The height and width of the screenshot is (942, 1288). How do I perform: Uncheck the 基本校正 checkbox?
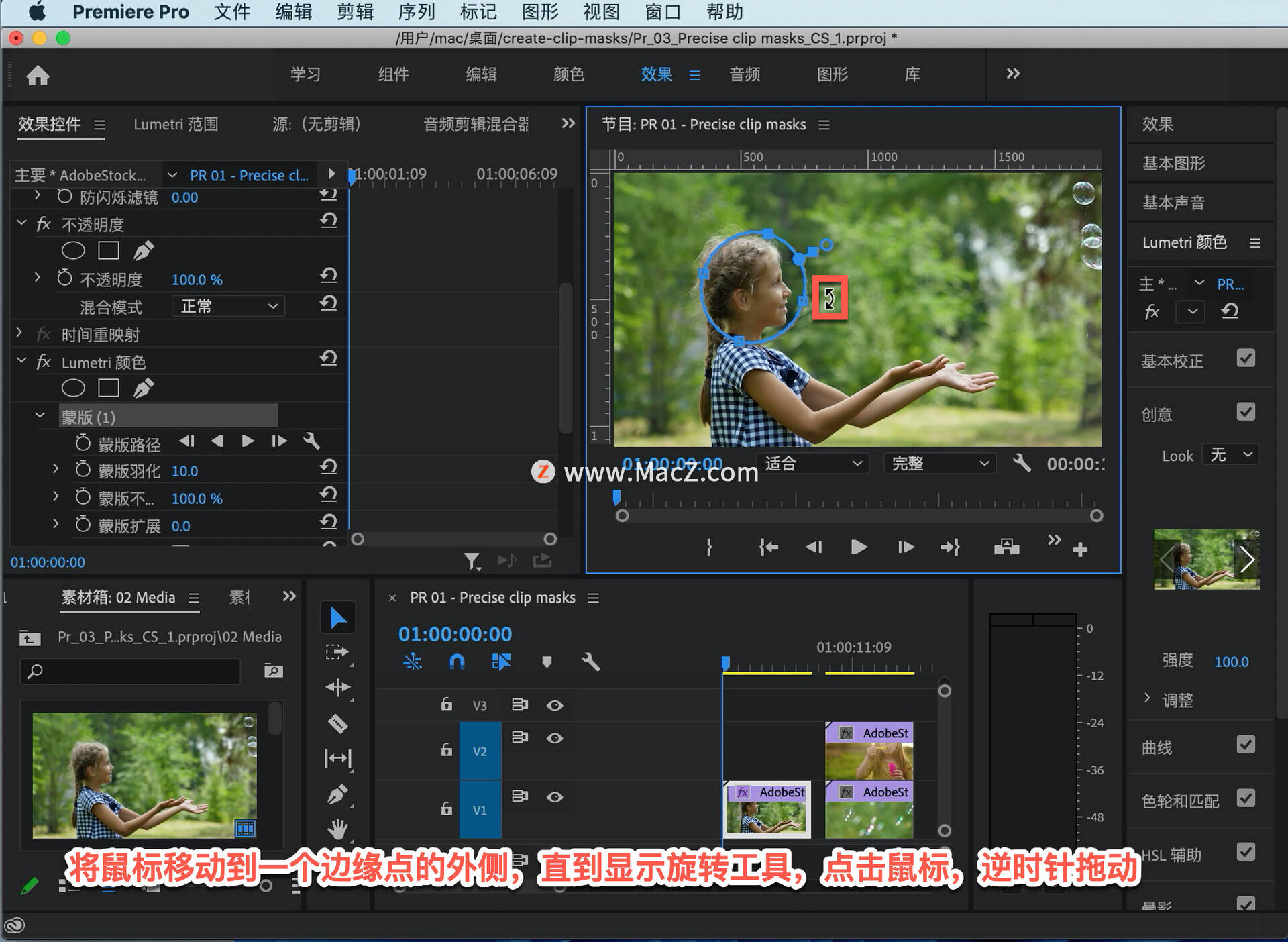[x=1246, y=358]
